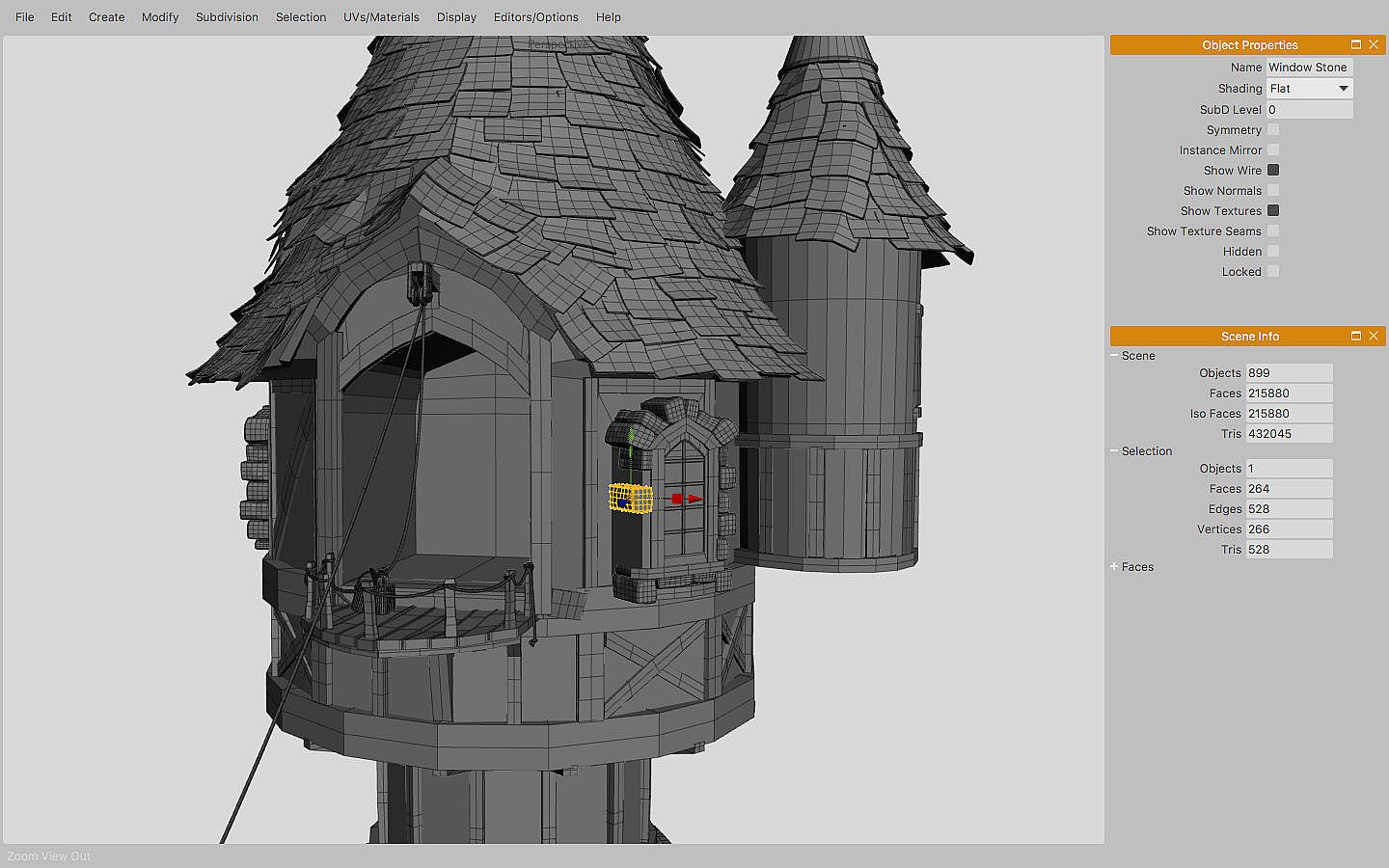Enable the Symmetry checkbox
This screenshot has height=868, width=1389.
click(1273, 130)
